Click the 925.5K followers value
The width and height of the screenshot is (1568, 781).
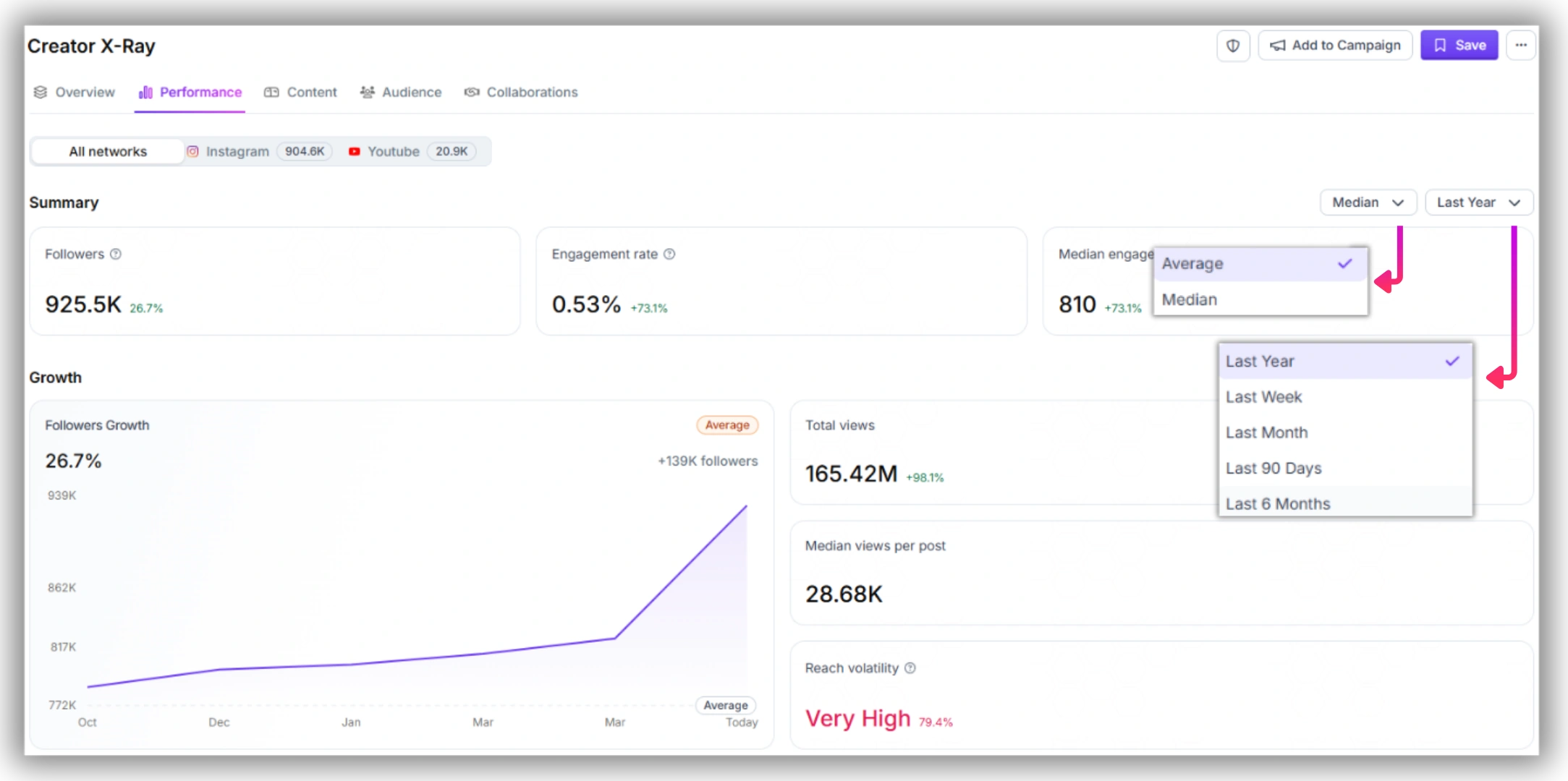point(83,304)
